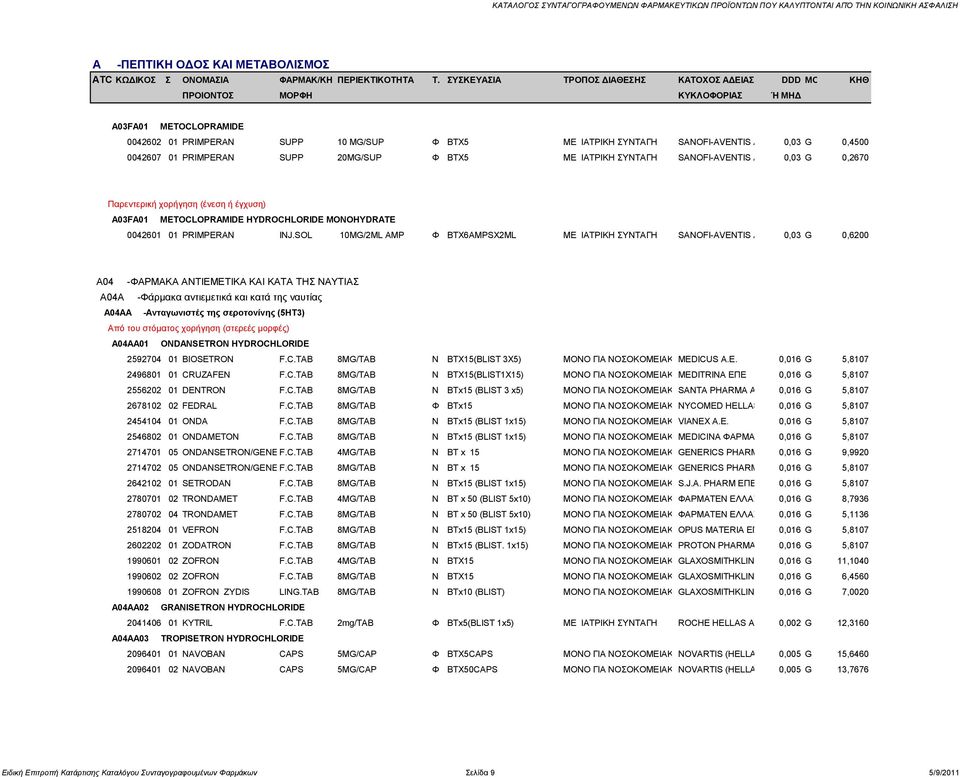Click the heading Α -ΠΕΠΤΙΚΗ ΟΔΟΣ ΚΑΙ ΜΕΤΑΒΟΛΙΣΜΟΣ
The height and width of the screenshot is (777, 960).
(x=211, y=64)
